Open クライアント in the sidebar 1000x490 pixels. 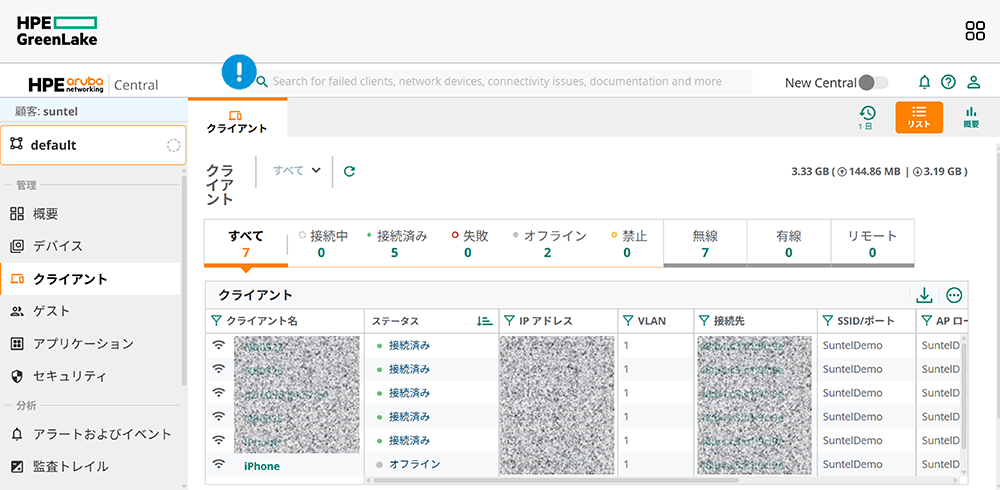coord(91,279)
